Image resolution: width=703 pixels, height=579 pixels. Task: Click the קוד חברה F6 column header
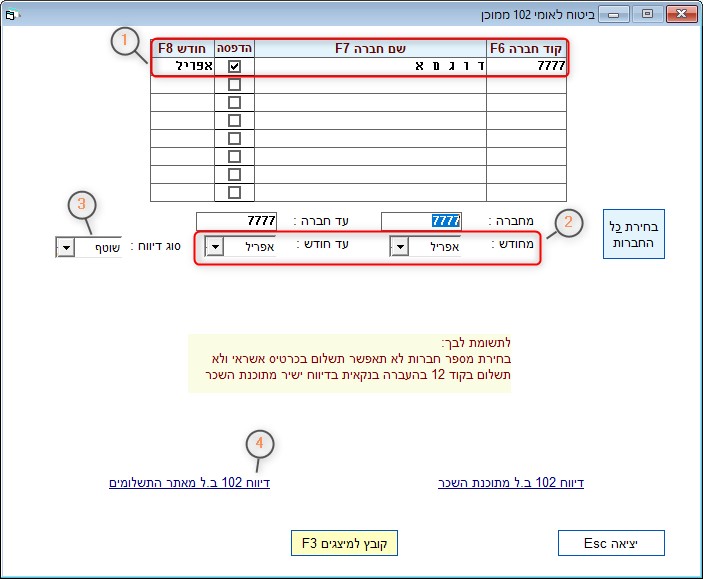[526, 48]
